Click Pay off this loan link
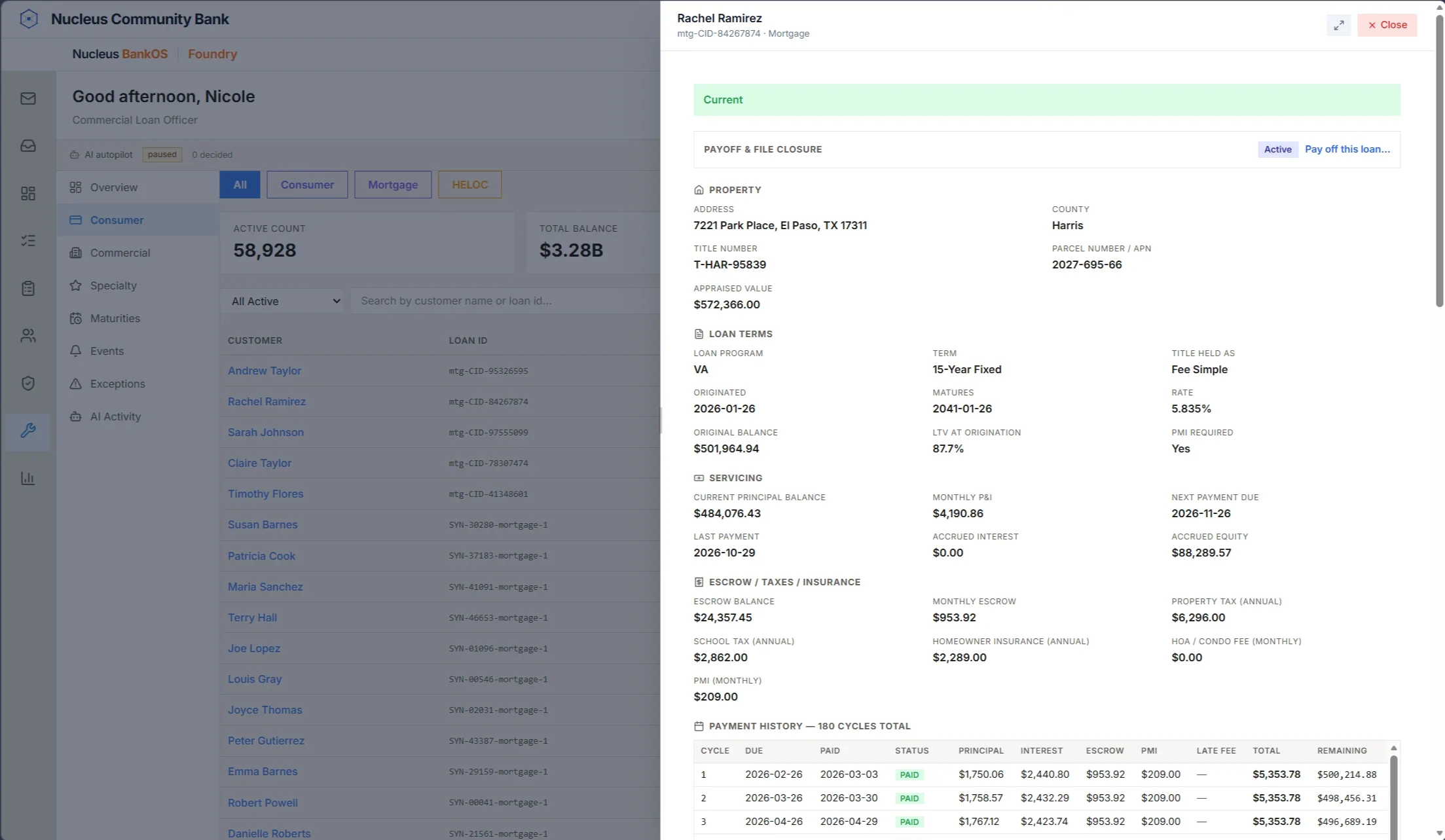The width and height of the screenshot is (1445, 840). click(1347, 149)
